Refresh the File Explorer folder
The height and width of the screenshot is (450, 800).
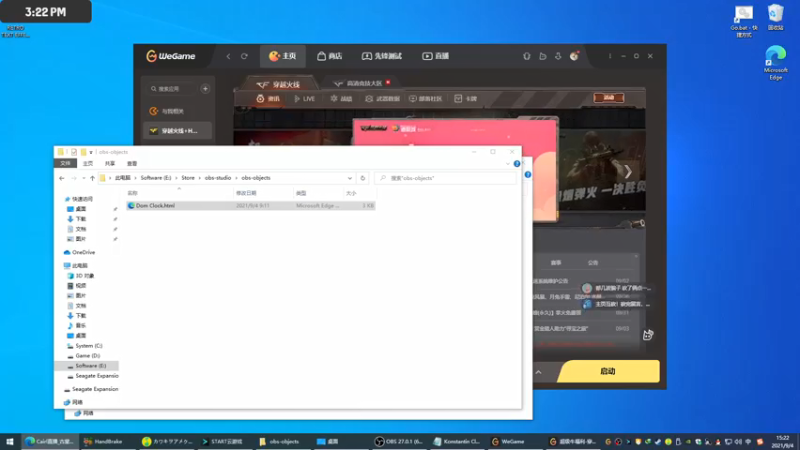tap(363, 178)
